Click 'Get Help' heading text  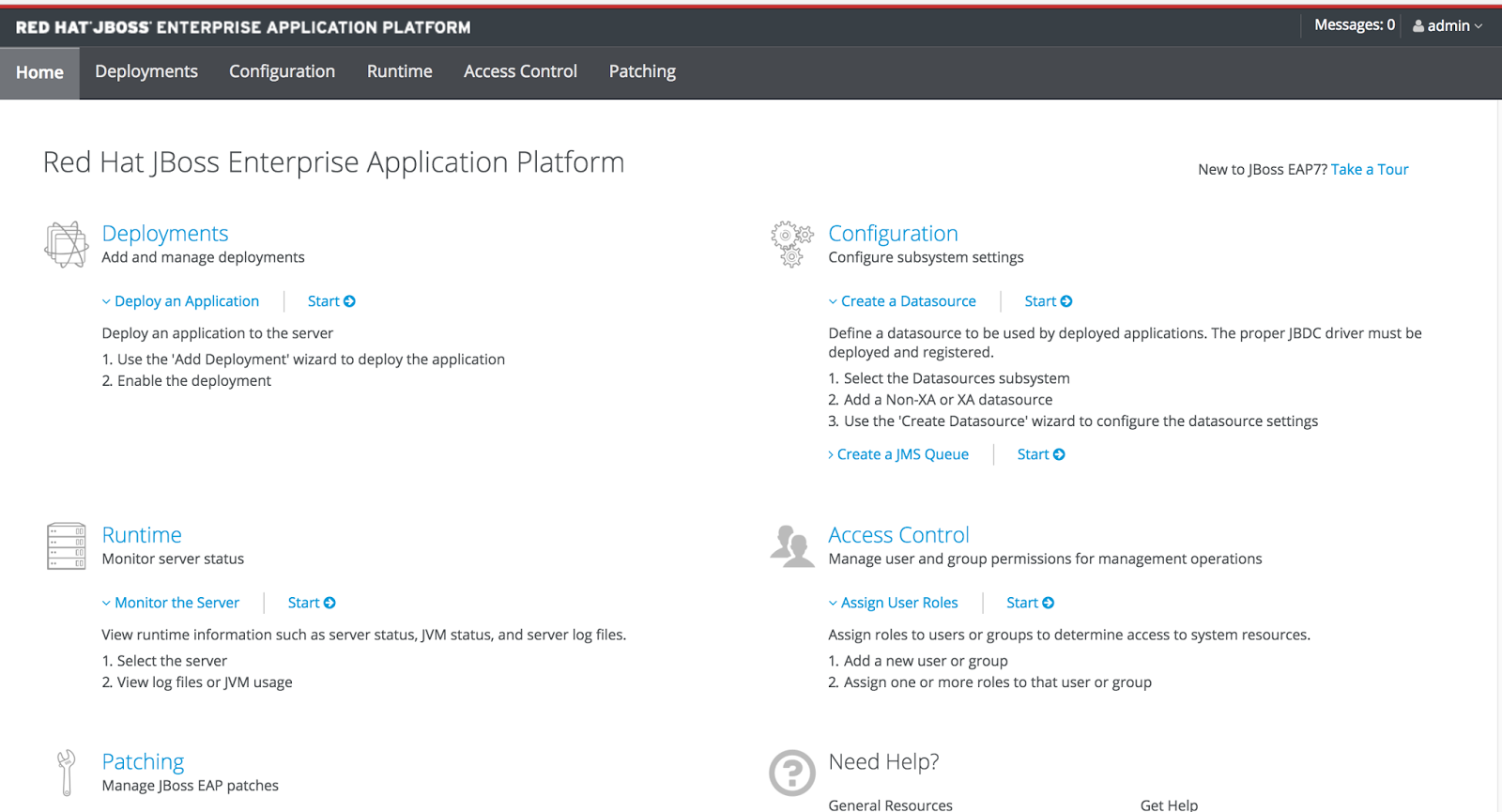[x=1169, y=805]
